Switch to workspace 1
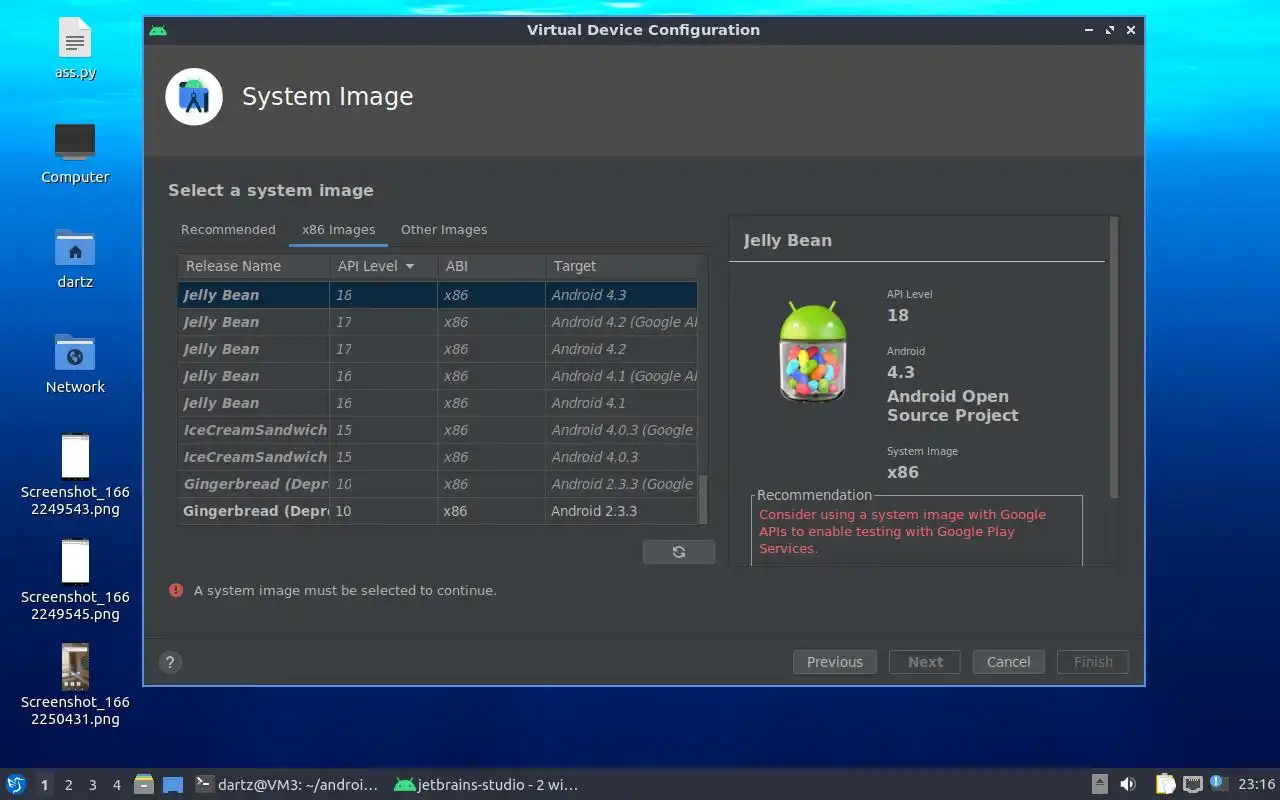This screenshot has width=1280, height=800. 44,785
